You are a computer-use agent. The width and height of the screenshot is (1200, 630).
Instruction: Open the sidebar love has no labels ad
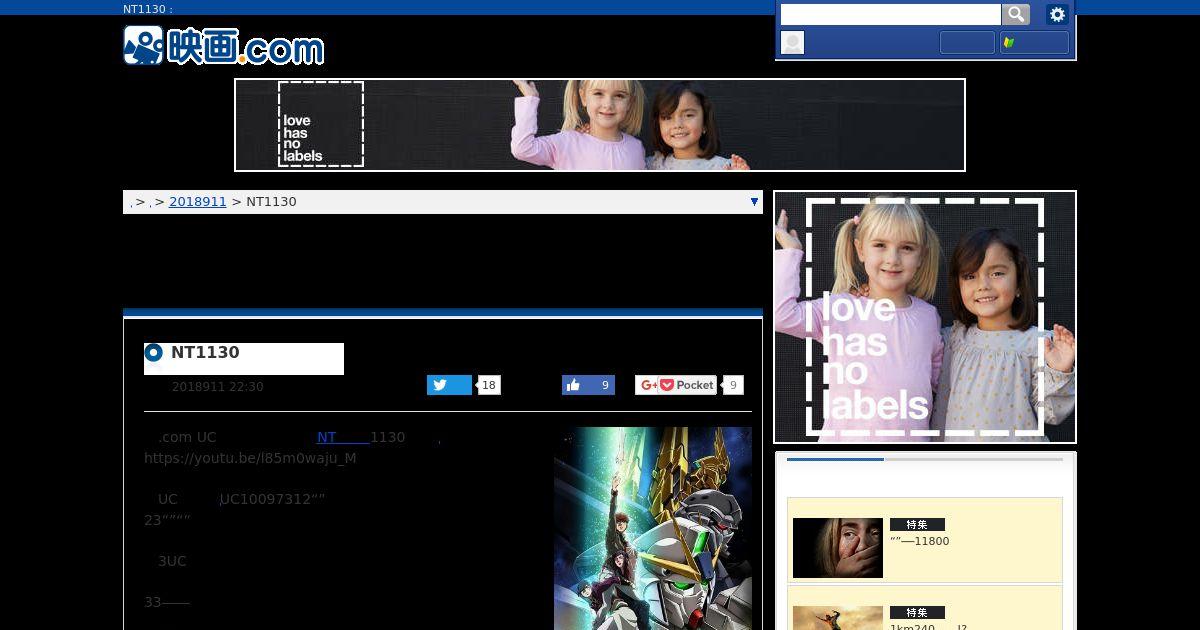coord(925,317)
